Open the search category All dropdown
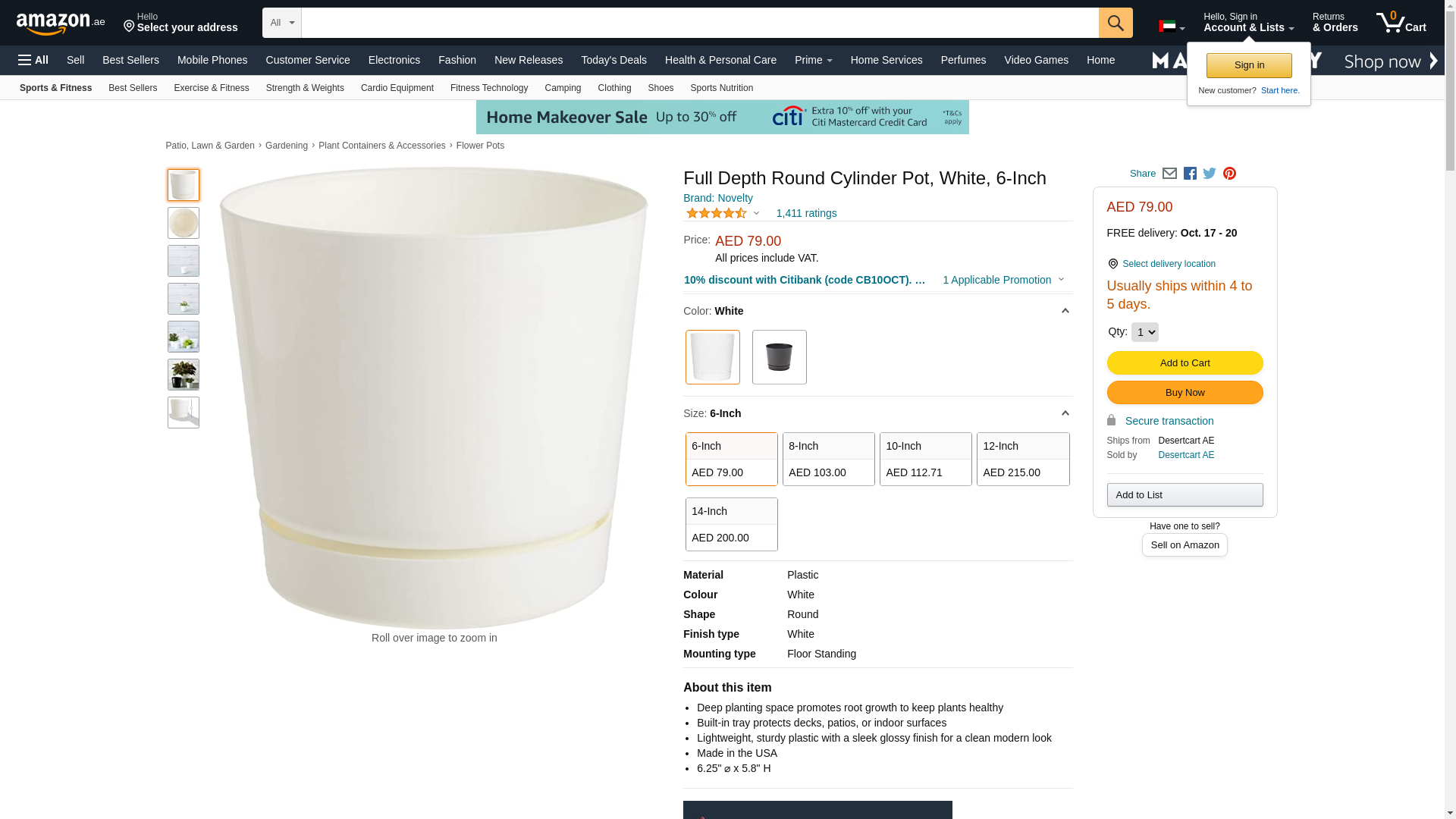Screen dimensions: 1456x819 pyautogui.click(x=281, y=23)
